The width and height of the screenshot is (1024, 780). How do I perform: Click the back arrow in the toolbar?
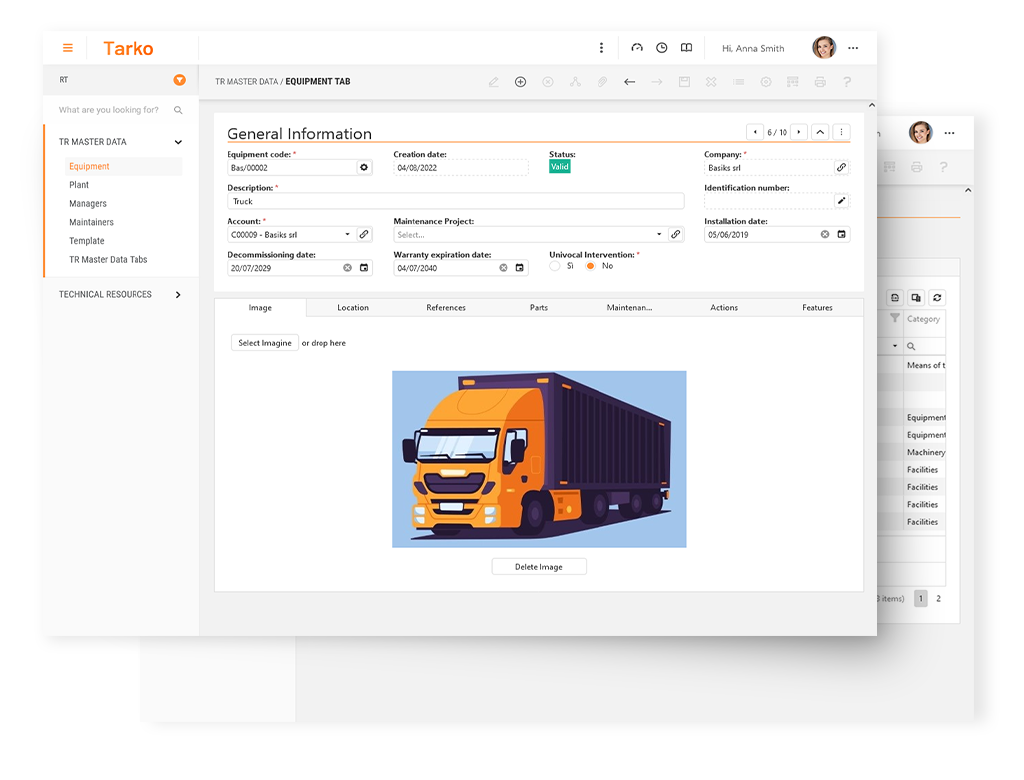[629, 82]
